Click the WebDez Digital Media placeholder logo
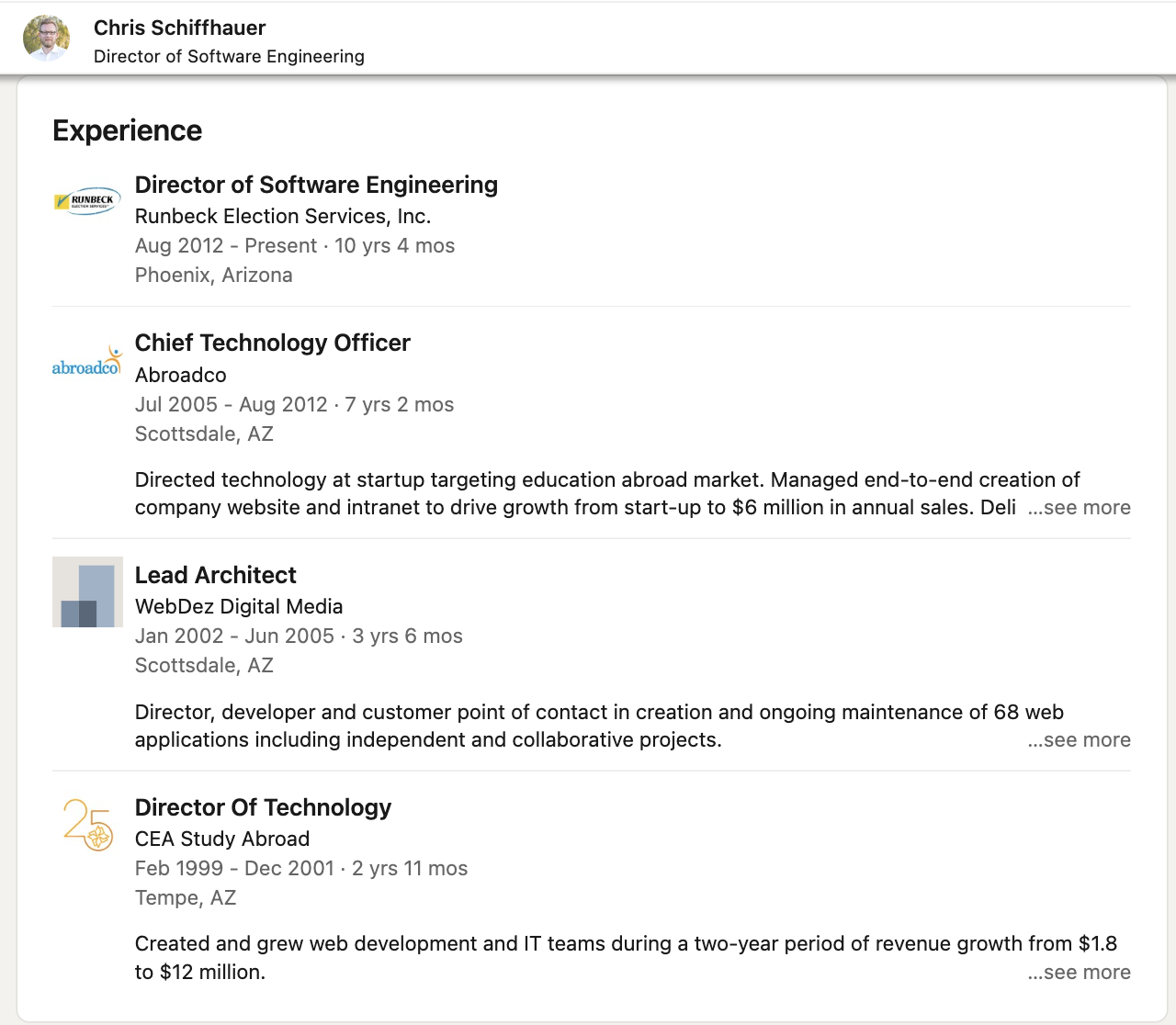 87,592
